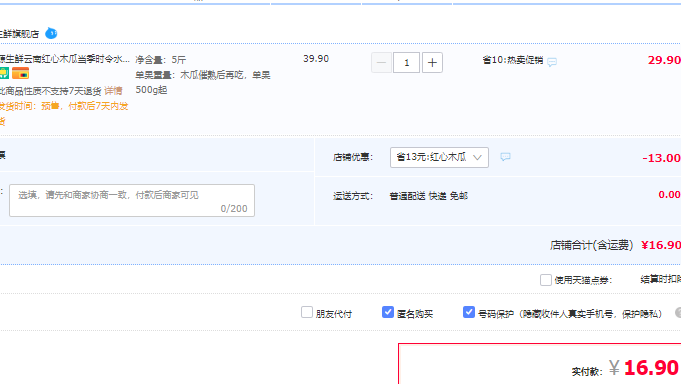Open the info bubble beside store discount dropdown

click(x=505, y=157)
